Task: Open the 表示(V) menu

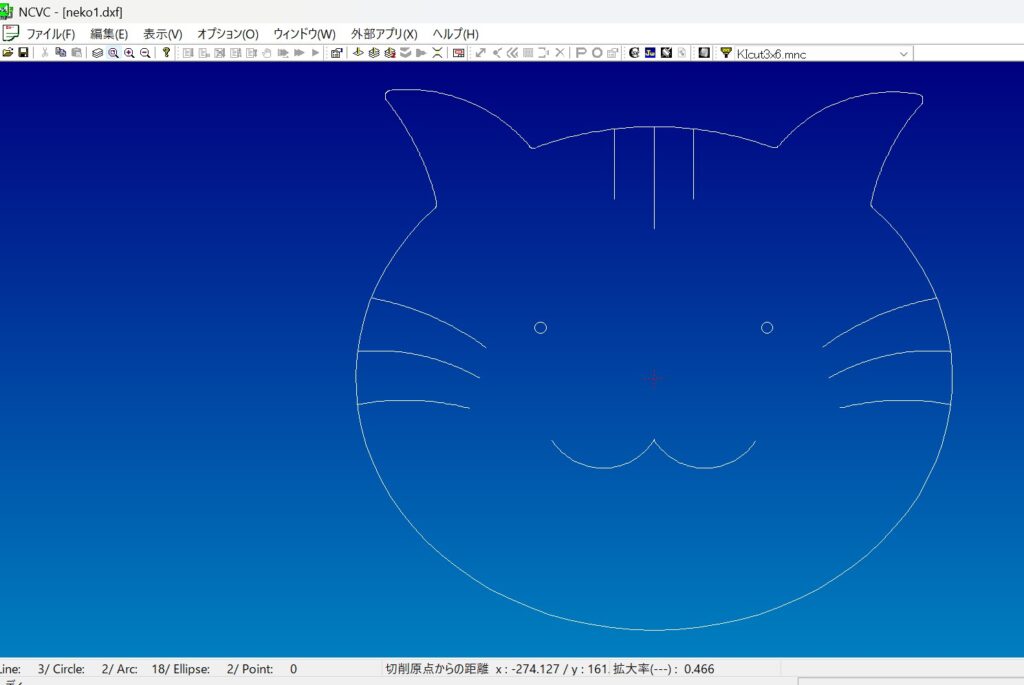Action: point(162,34)
